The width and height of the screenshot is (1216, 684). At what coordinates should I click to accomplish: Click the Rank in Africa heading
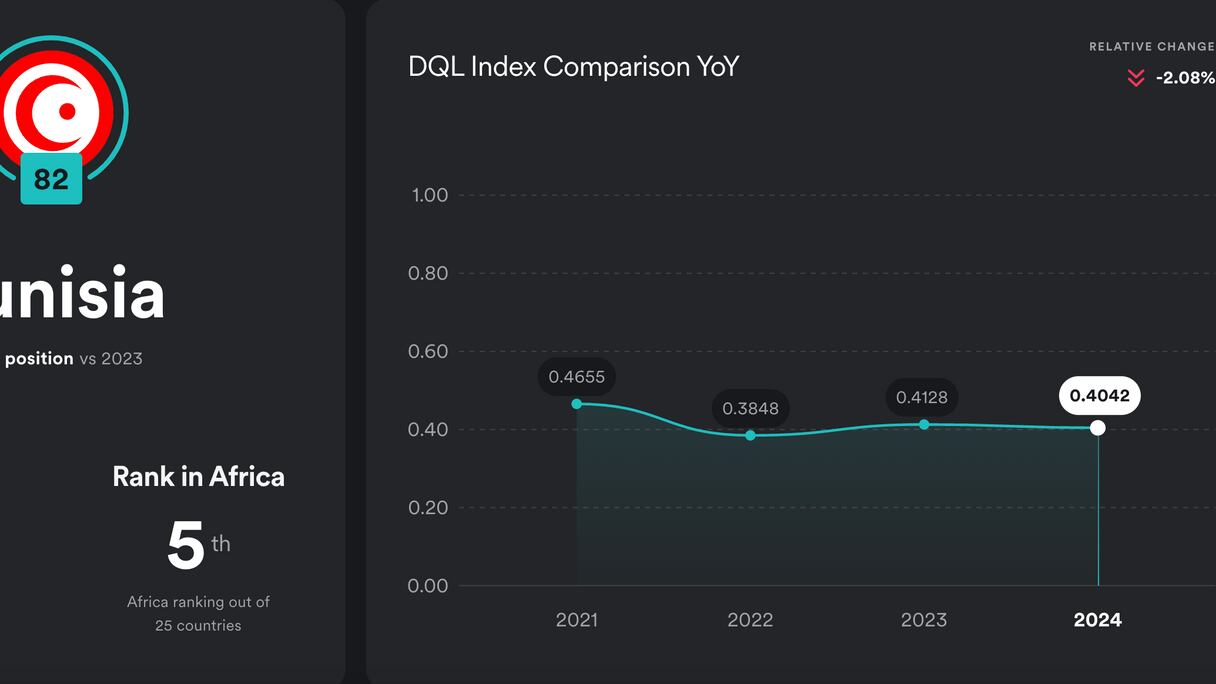[x=198, y=476]
